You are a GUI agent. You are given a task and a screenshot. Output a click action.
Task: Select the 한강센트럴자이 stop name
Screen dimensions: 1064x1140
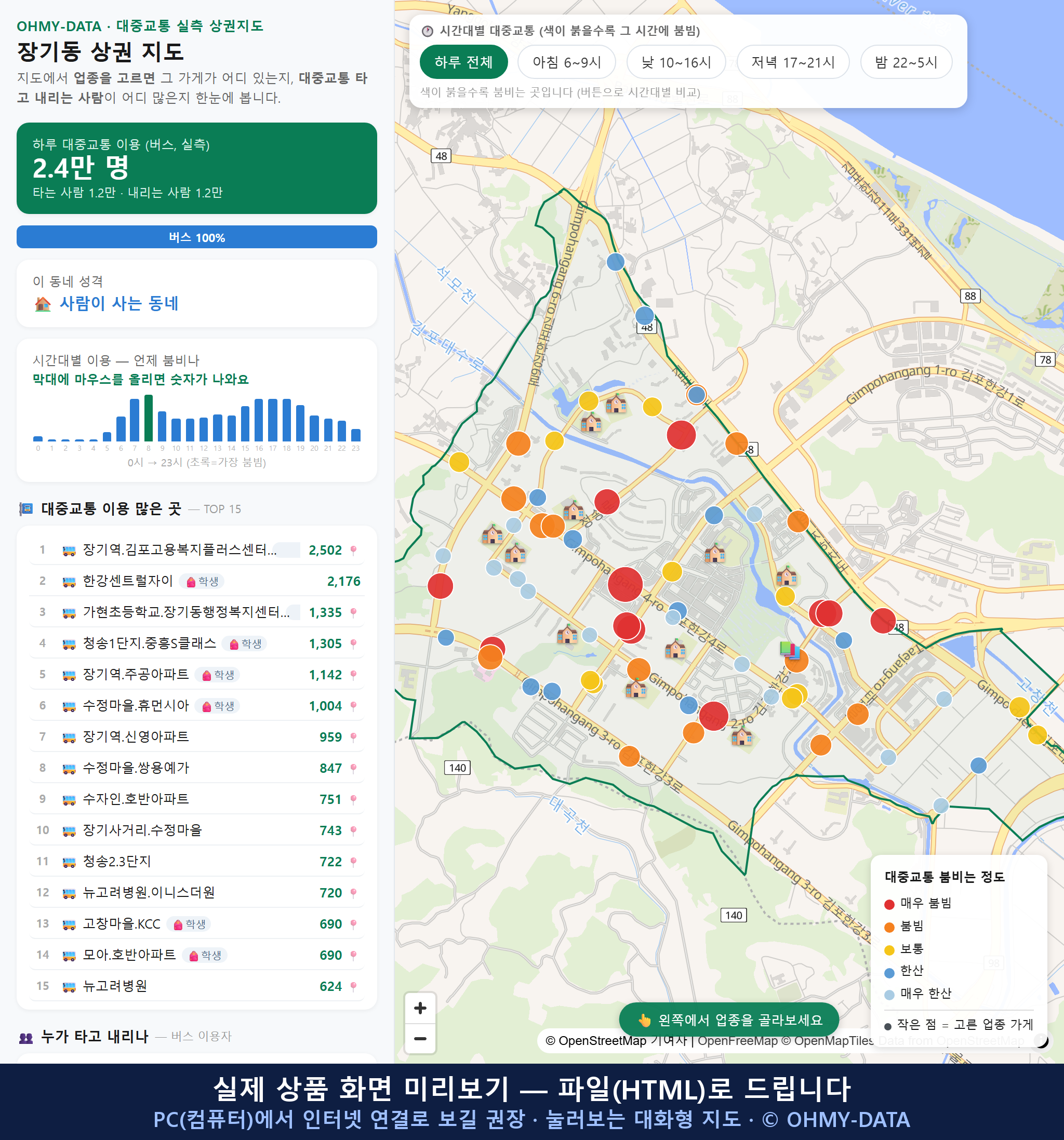point(127,581)
